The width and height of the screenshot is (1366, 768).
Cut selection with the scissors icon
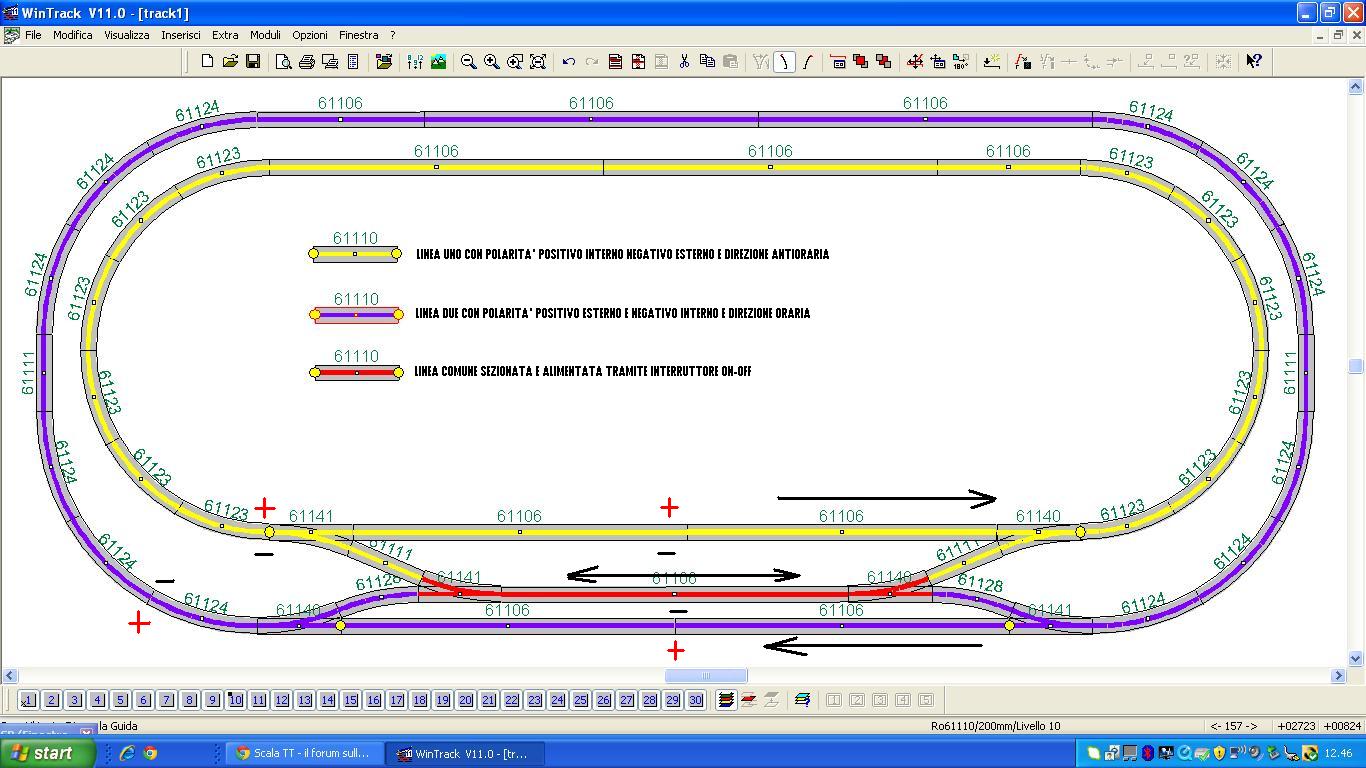684,61
